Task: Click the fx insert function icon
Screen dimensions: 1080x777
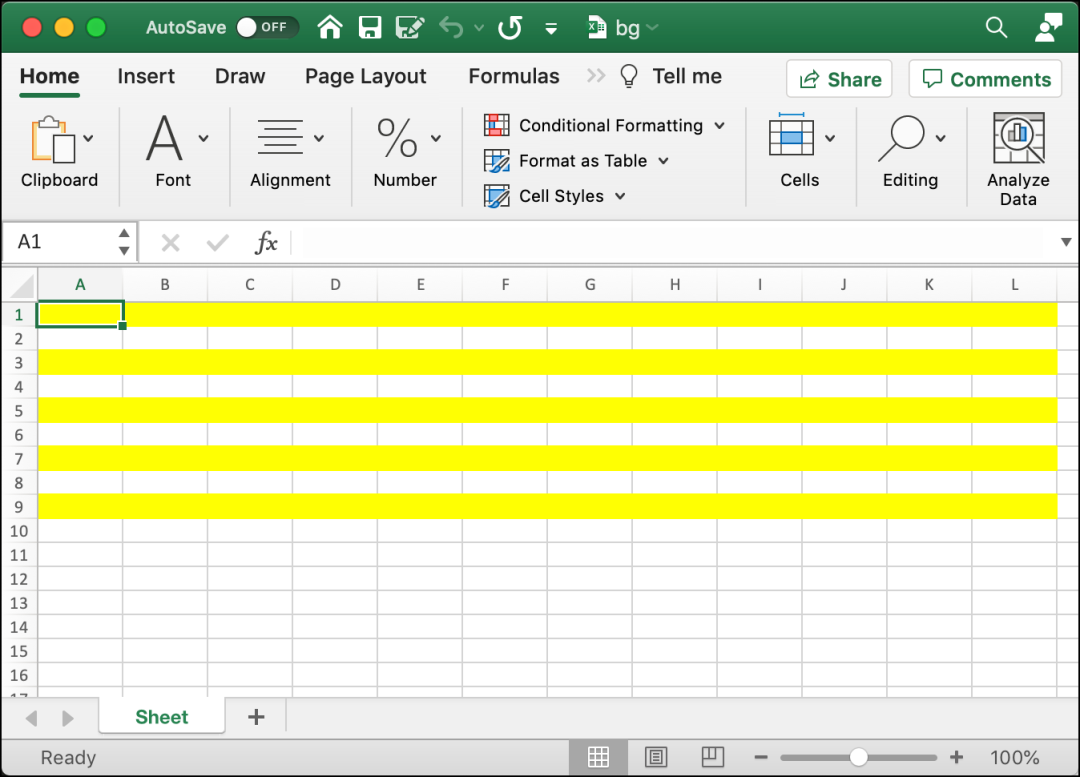Action: [x=266, y=242]
